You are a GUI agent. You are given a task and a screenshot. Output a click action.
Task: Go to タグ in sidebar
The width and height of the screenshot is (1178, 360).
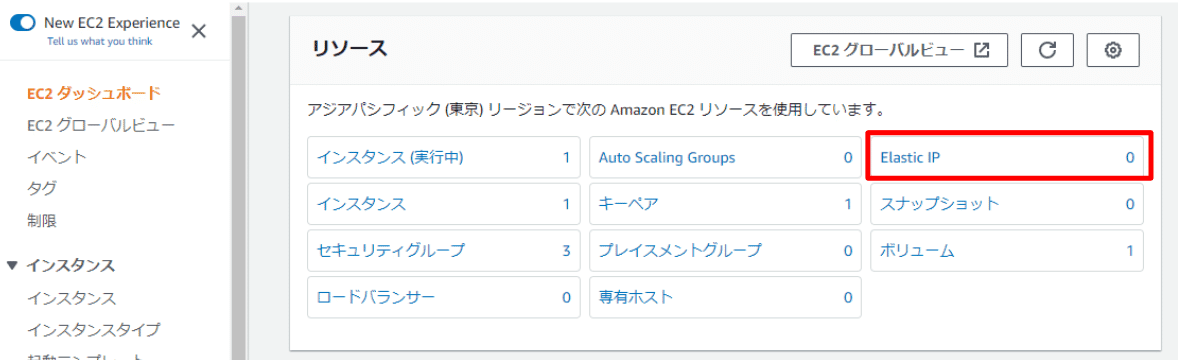pos(41,189)
